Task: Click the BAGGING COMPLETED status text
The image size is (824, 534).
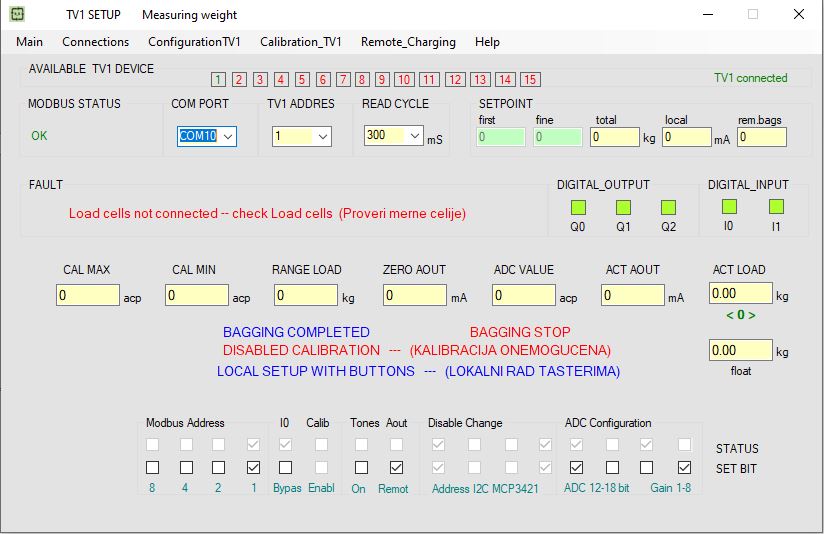Action: click(296, 332)
